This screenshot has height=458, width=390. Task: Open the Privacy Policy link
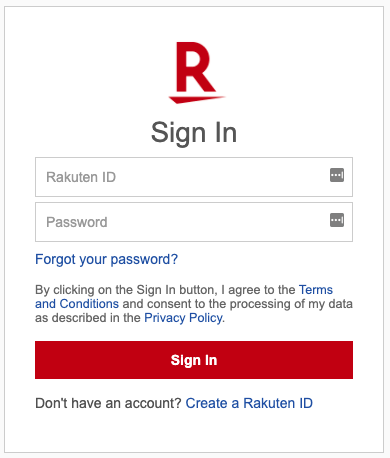[183, 318]
